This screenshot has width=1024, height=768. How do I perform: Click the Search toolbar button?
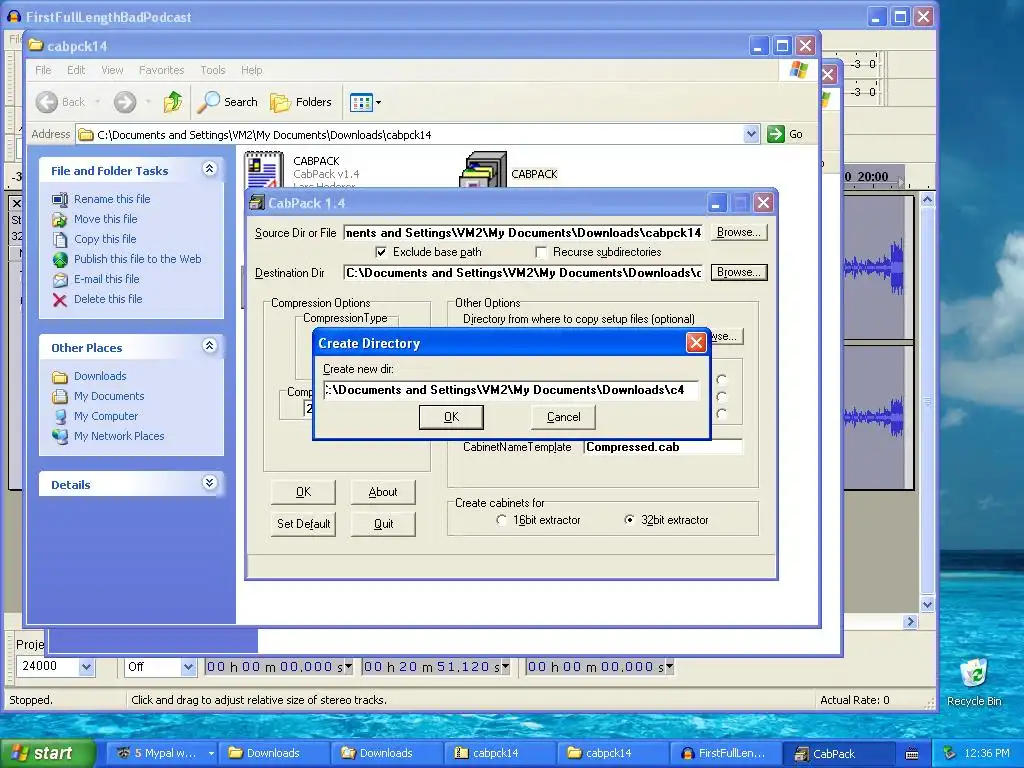228,102
